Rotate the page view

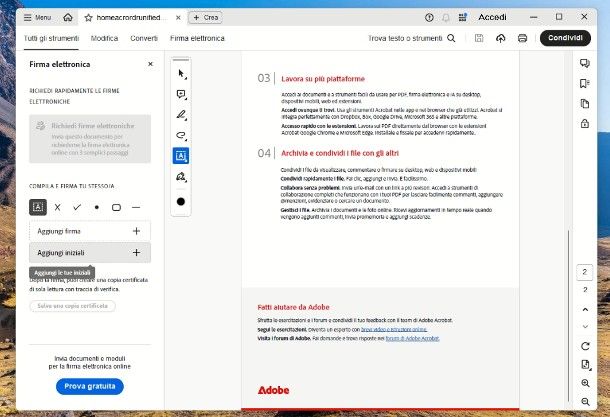(585, 346)
